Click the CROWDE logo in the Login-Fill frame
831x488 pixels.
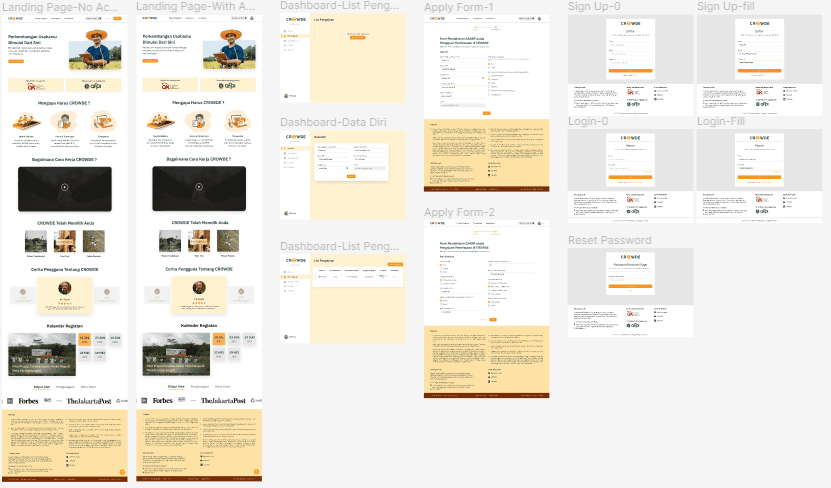click(759, 138)
